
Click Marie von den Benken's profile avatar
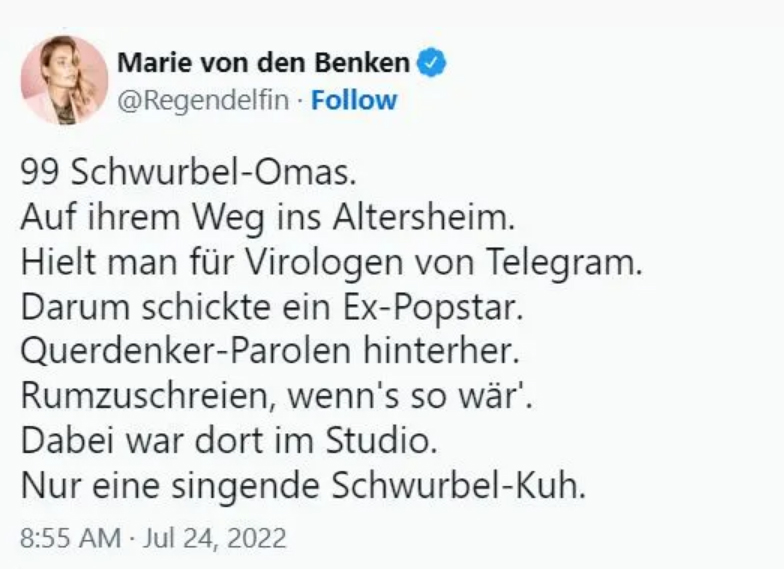64,80
